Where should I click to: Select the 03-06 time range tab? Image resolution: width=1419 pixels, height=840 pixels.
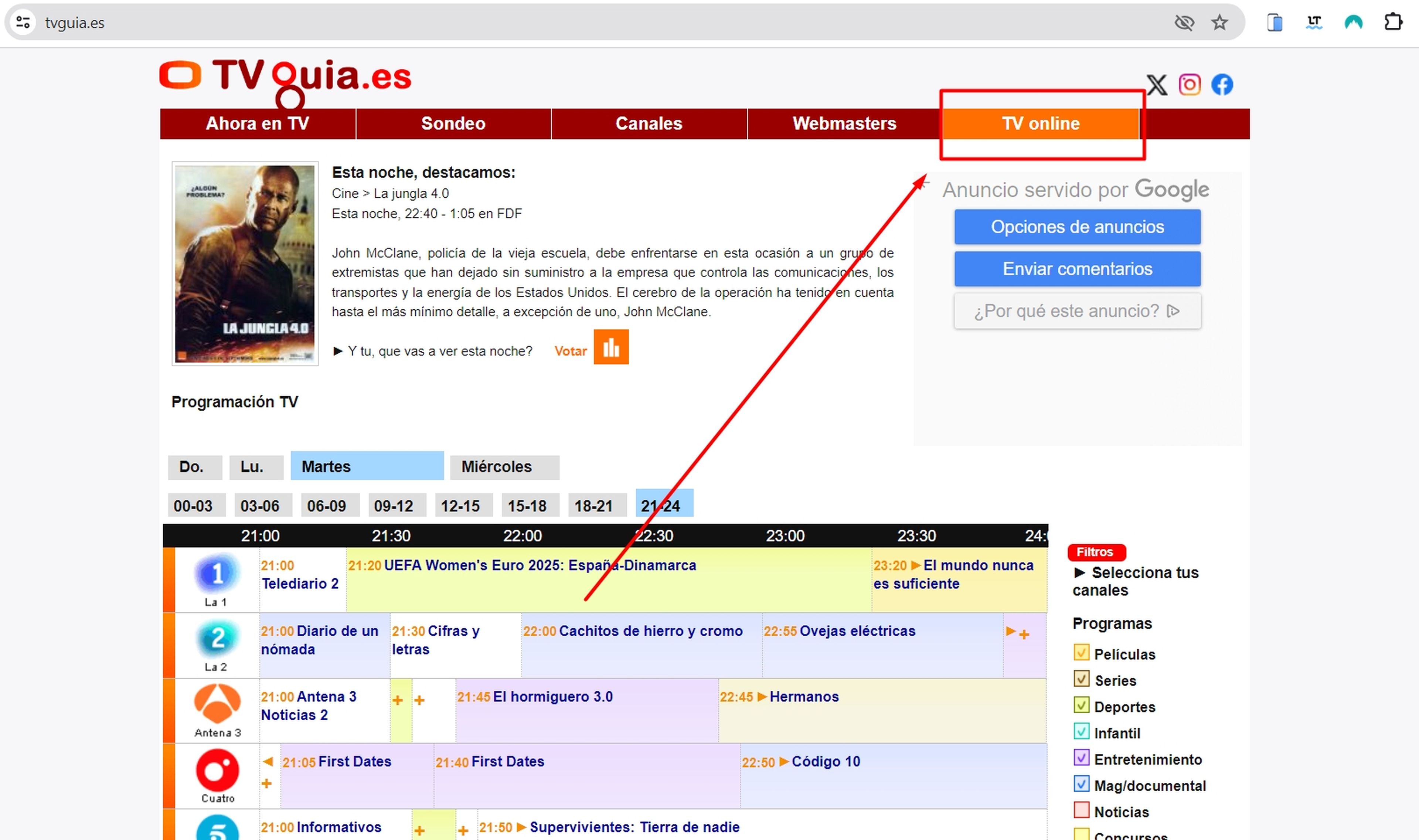tap(263, 506)
